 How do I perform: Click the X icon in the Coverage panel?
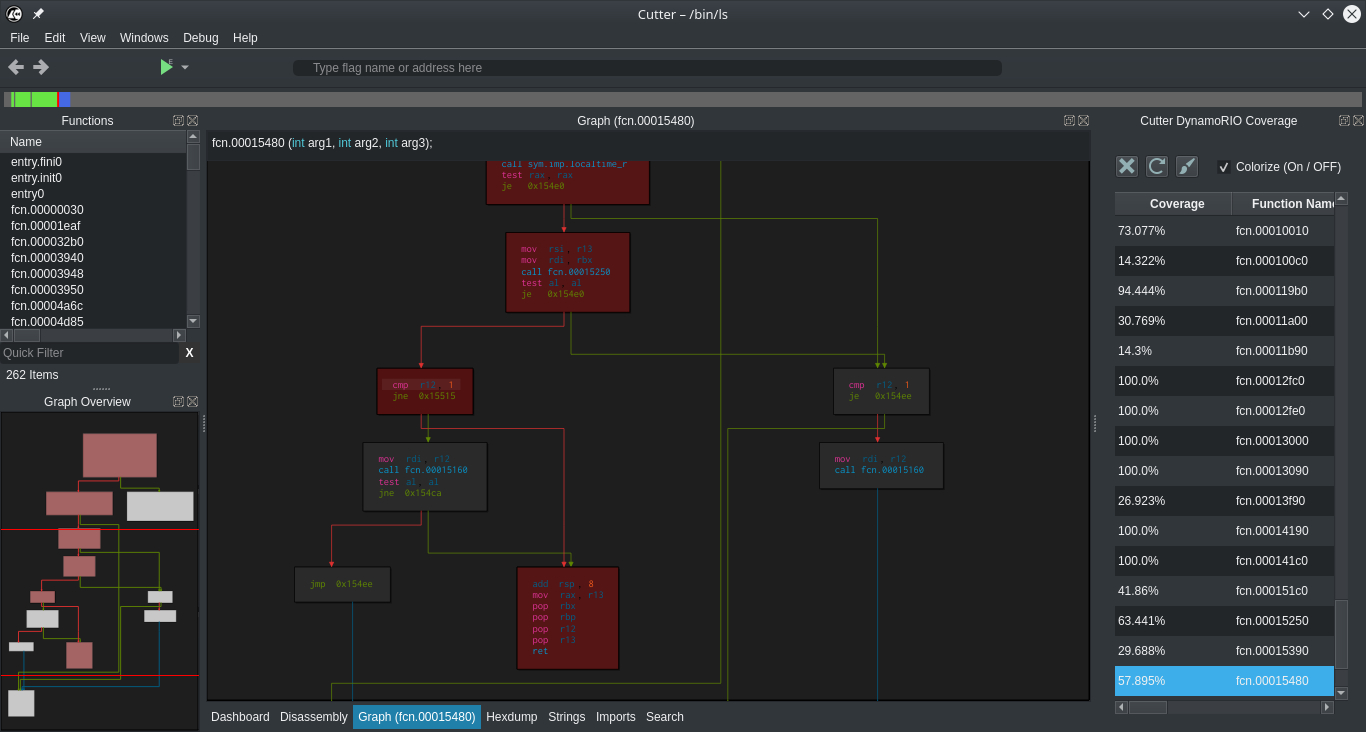1127,167
